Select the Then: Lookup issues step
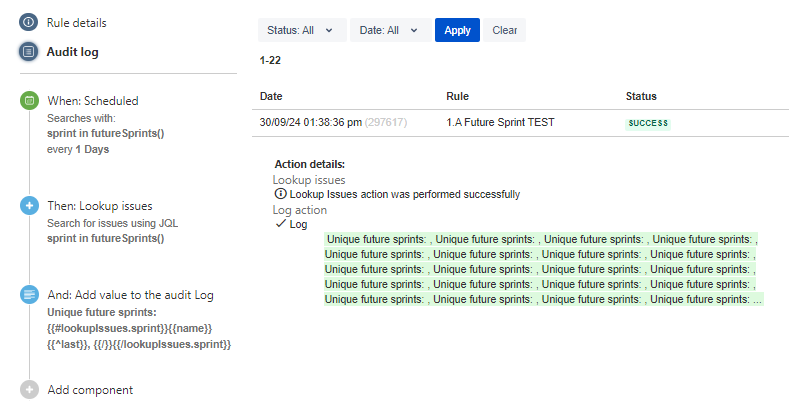789x416 pixels. coord(99,206)
